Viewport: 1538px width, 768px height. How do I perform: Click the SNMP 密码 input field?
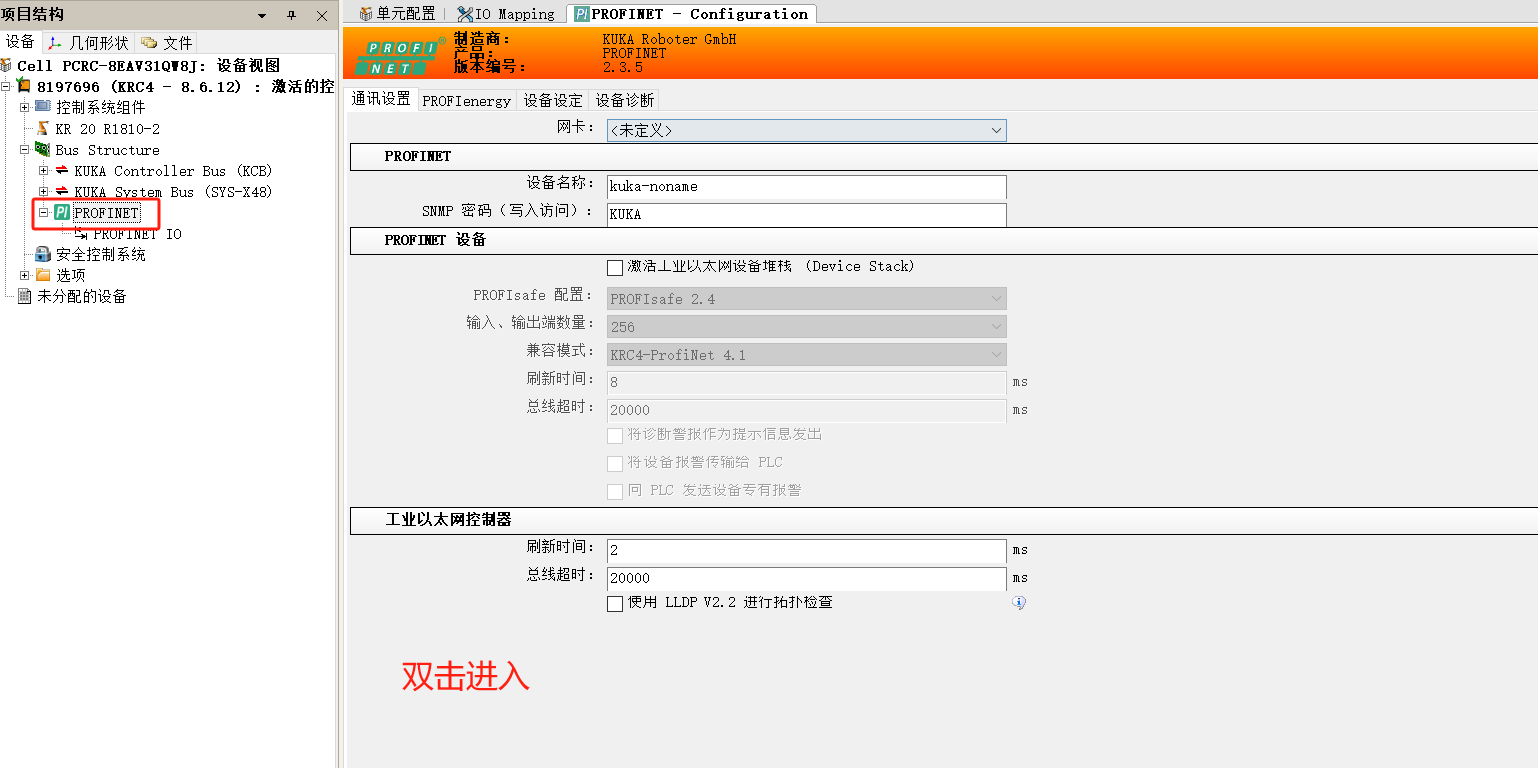806,215
